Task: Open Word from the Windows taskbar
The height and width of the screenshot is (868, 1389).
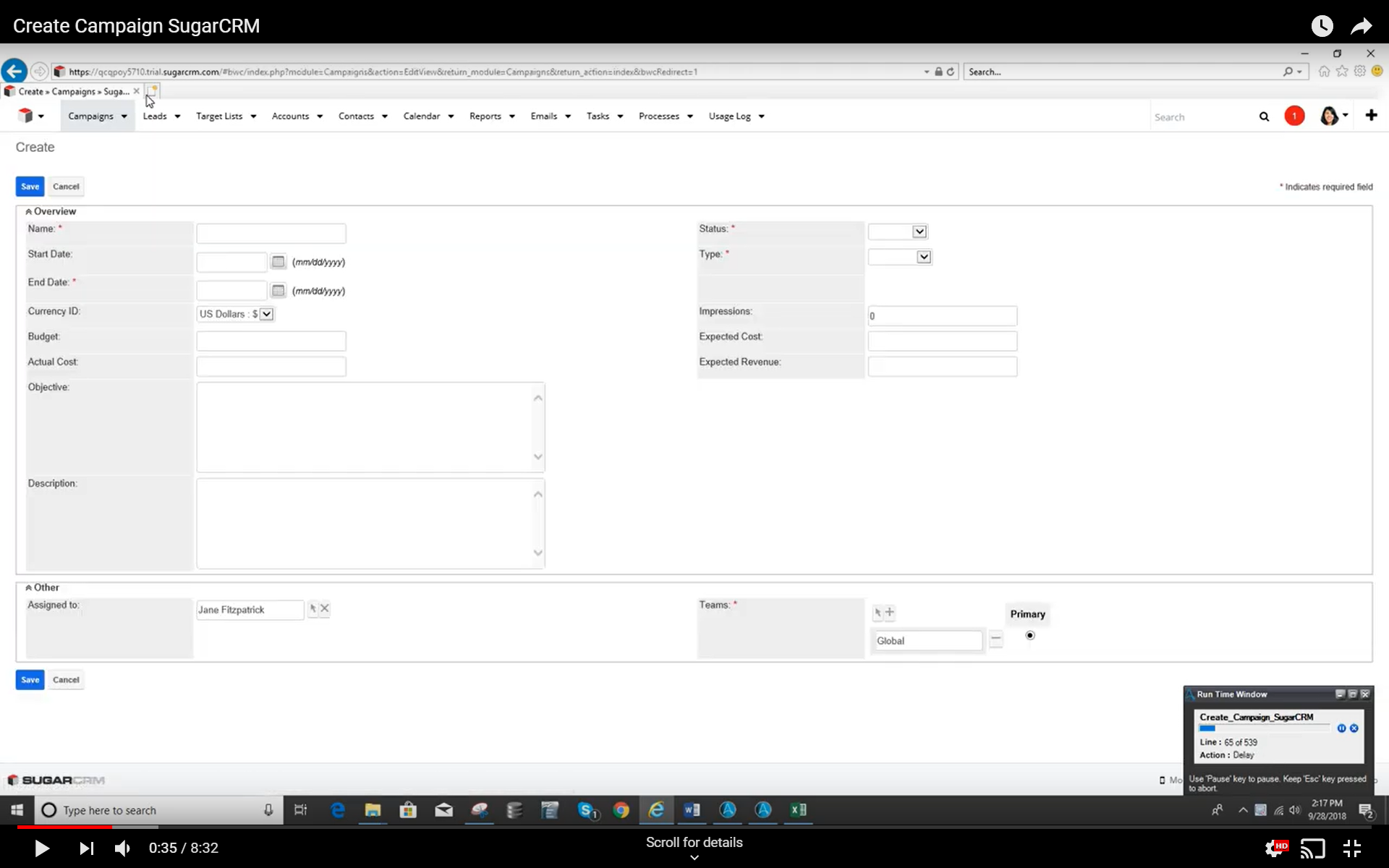Action: point(692,810)
